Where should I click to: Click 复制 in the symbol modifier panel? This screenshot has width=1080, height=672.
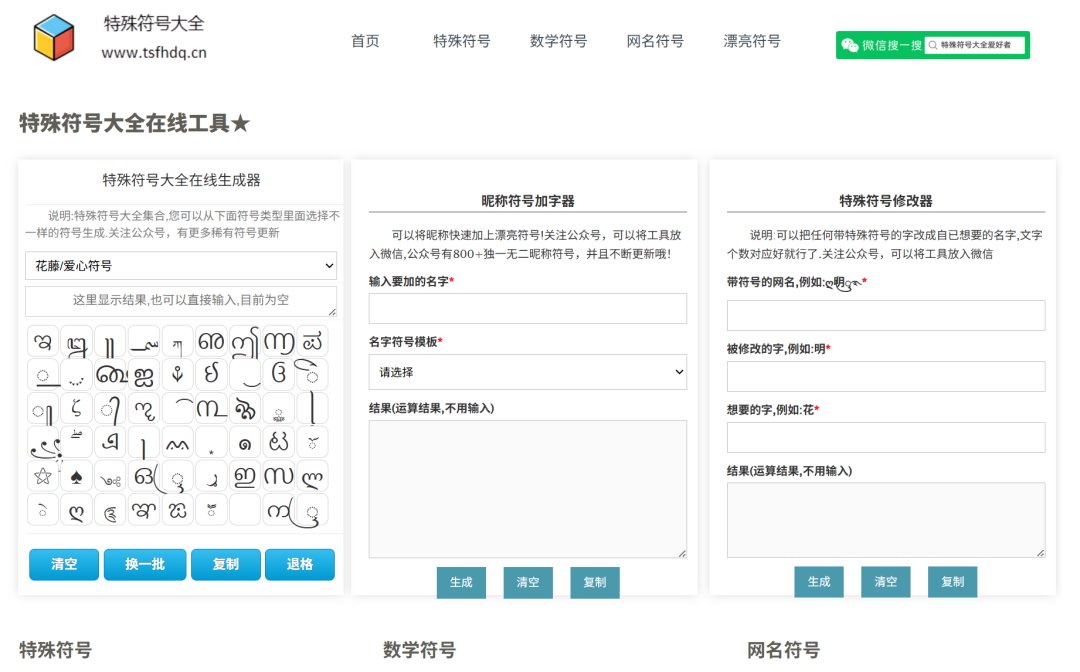(952, 581)
